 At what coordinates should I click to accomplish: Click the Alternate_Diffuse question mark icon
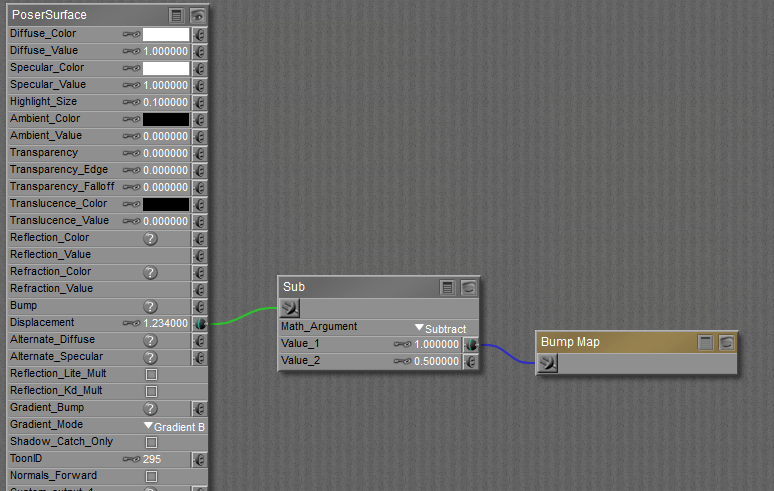click(151, 340)
